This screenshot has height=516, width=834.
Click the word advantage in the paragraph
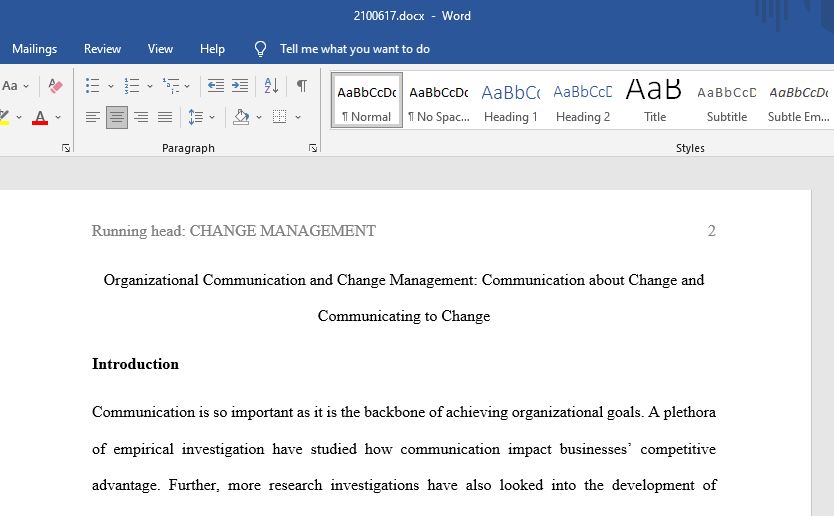pyautogui.click(x=124, y=485)
